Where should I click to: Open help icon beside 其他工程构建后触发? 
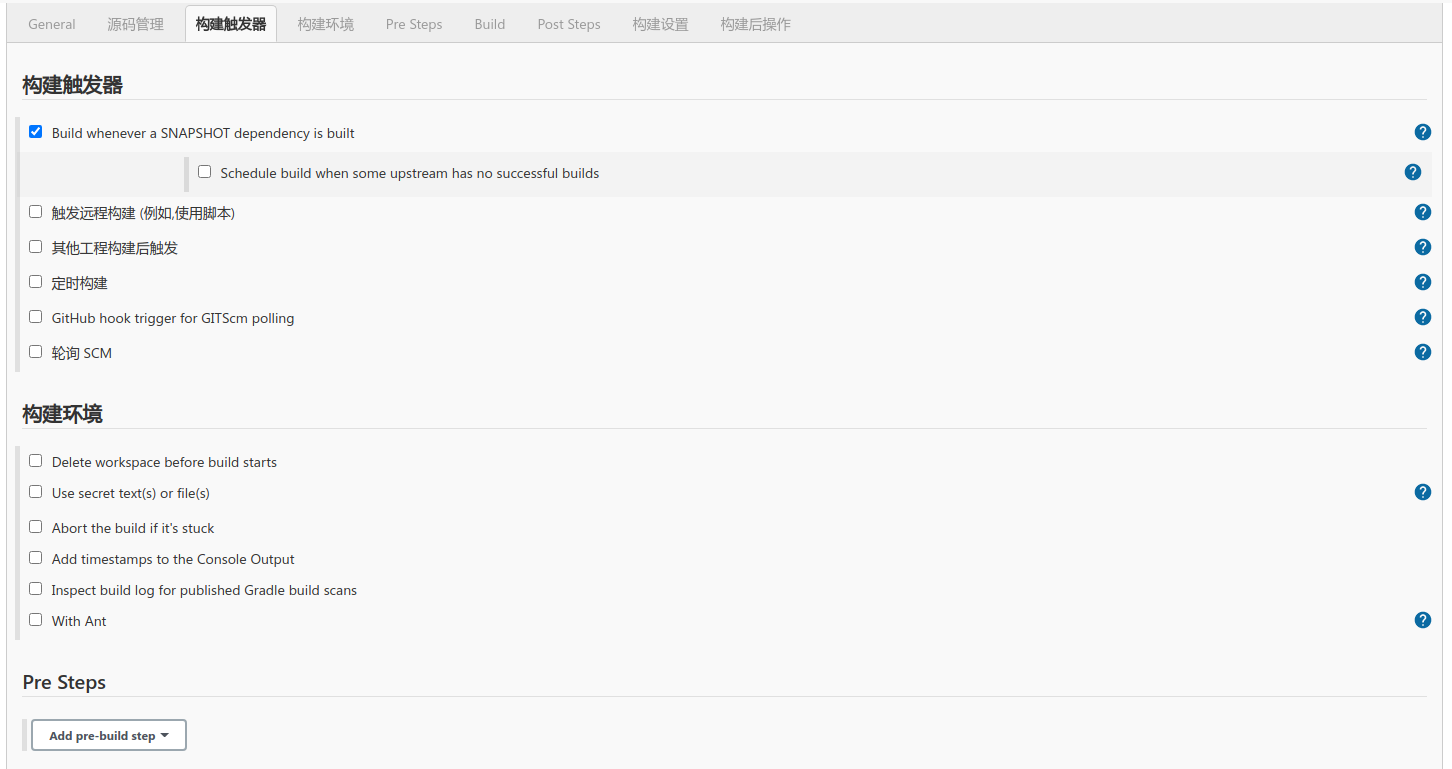point(1422,247)
